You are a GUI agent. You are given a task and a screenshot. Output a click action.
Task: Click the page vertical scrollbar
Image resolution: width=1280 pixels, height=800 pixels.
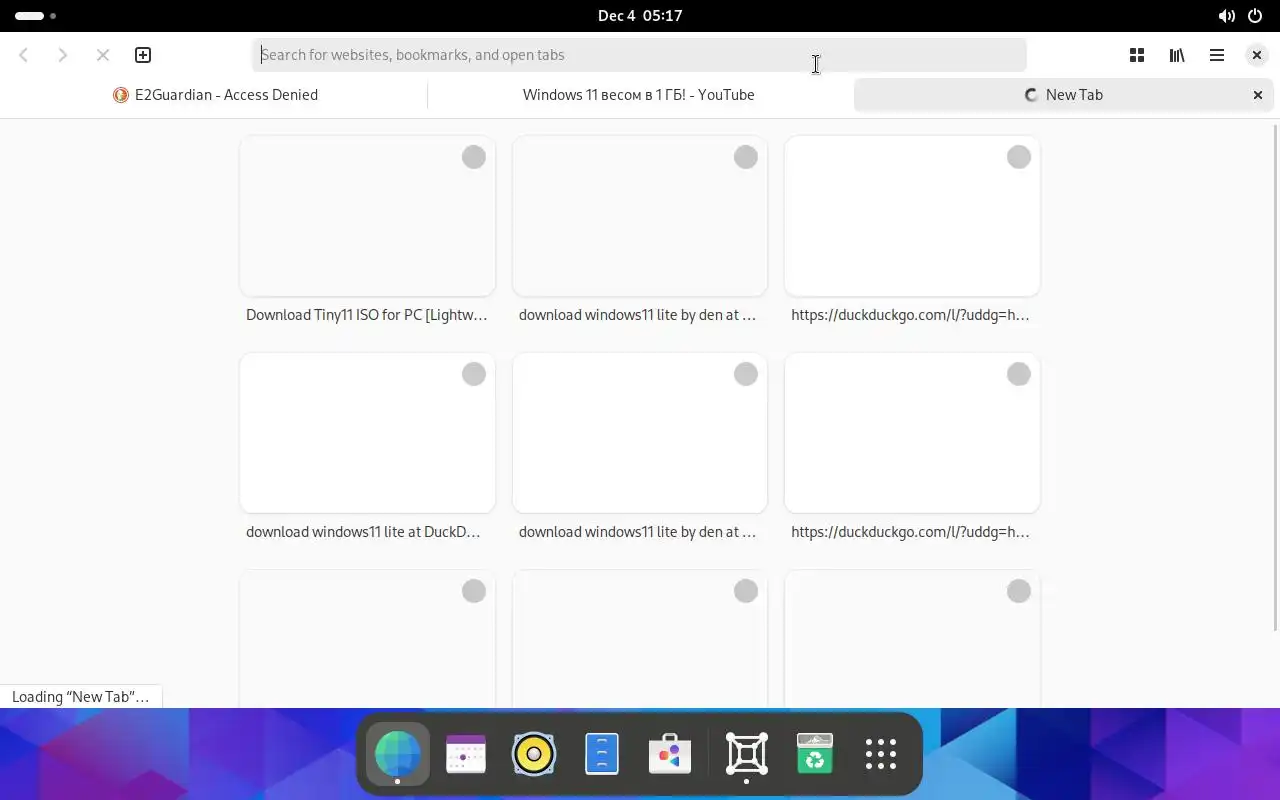point(1275,378)
